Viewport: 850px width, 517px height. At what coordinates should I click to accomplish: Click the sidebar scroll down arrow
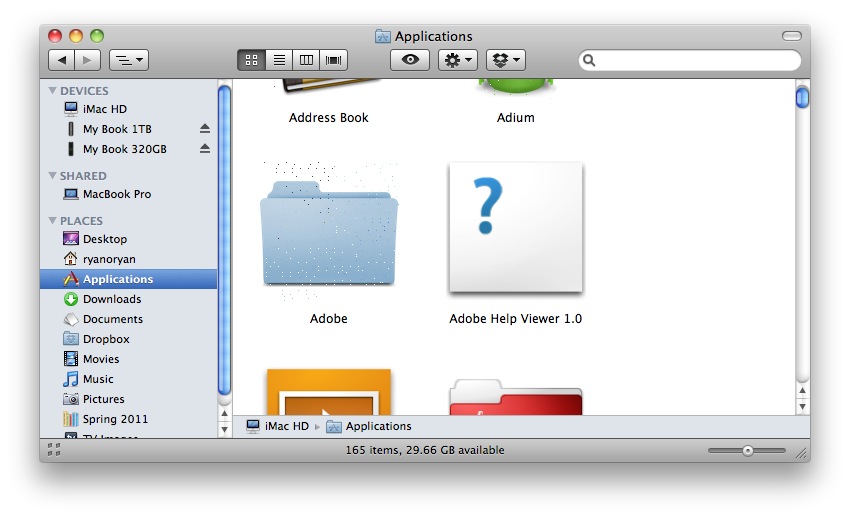(224, 430)
